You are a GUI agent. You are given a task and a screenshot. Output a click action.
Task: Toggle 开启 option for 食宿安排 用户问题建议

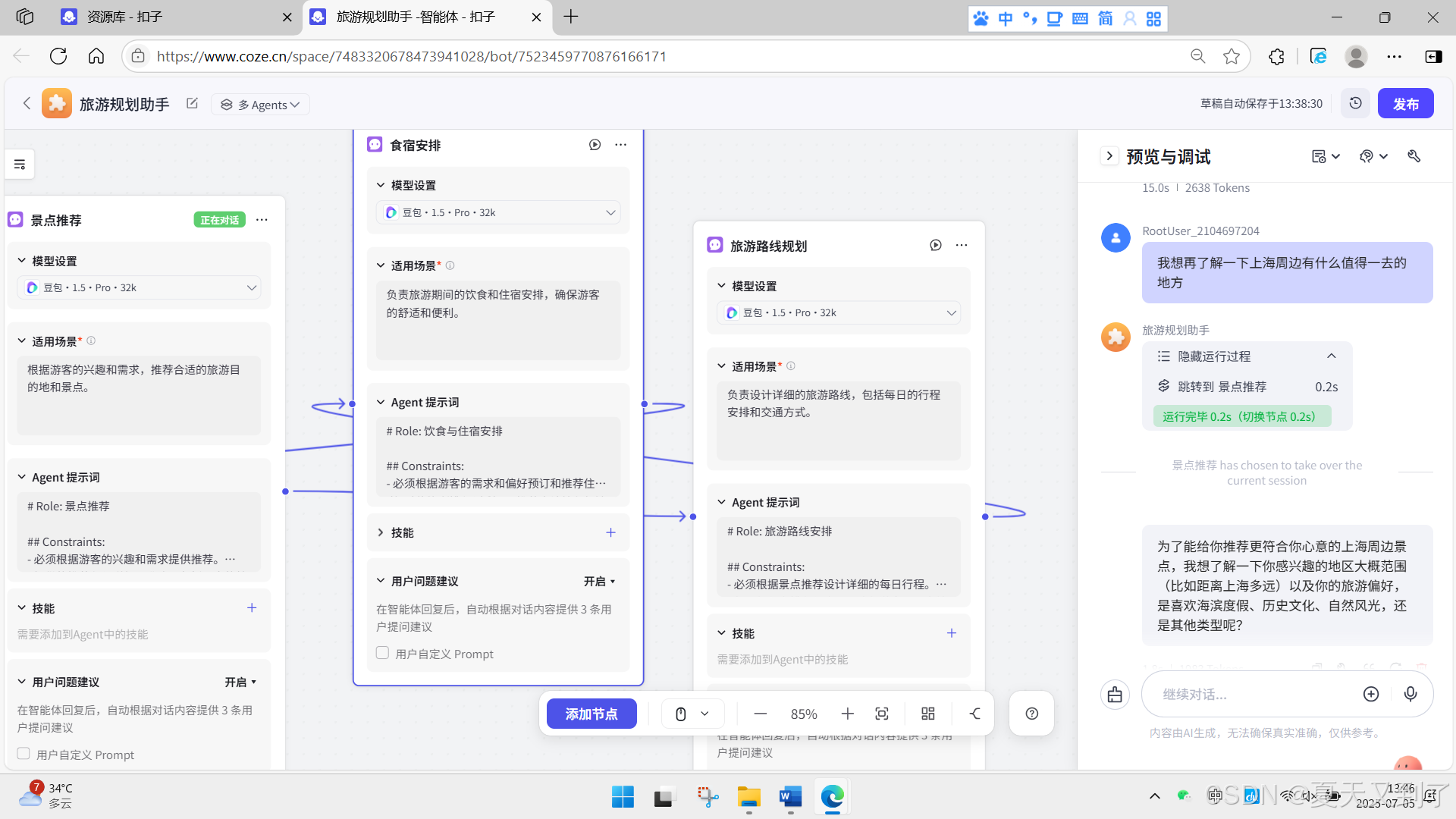click(599, 582)
